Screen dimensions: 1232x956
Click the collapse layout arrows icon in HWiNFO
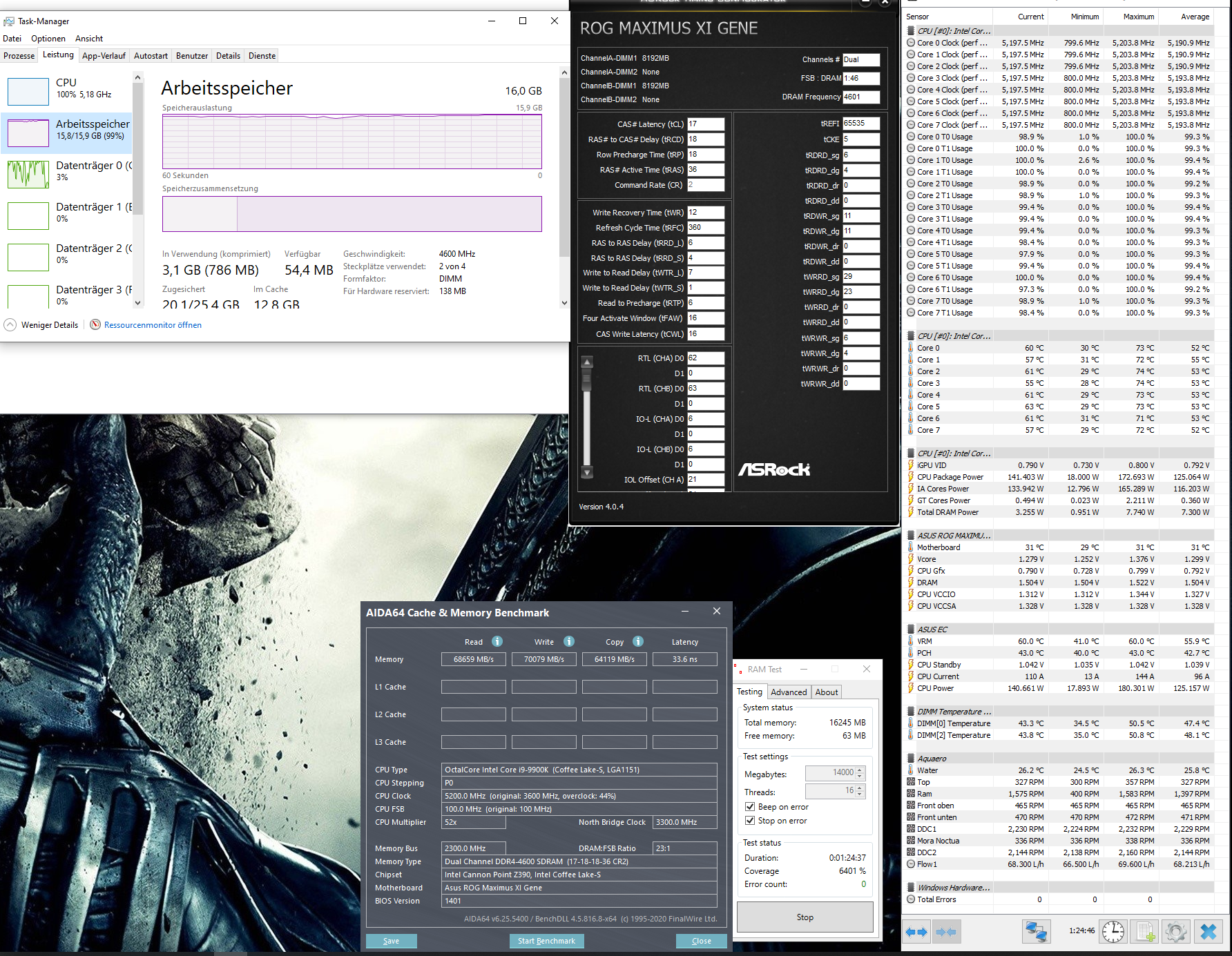pyautogui.click(x=946, y=932)
